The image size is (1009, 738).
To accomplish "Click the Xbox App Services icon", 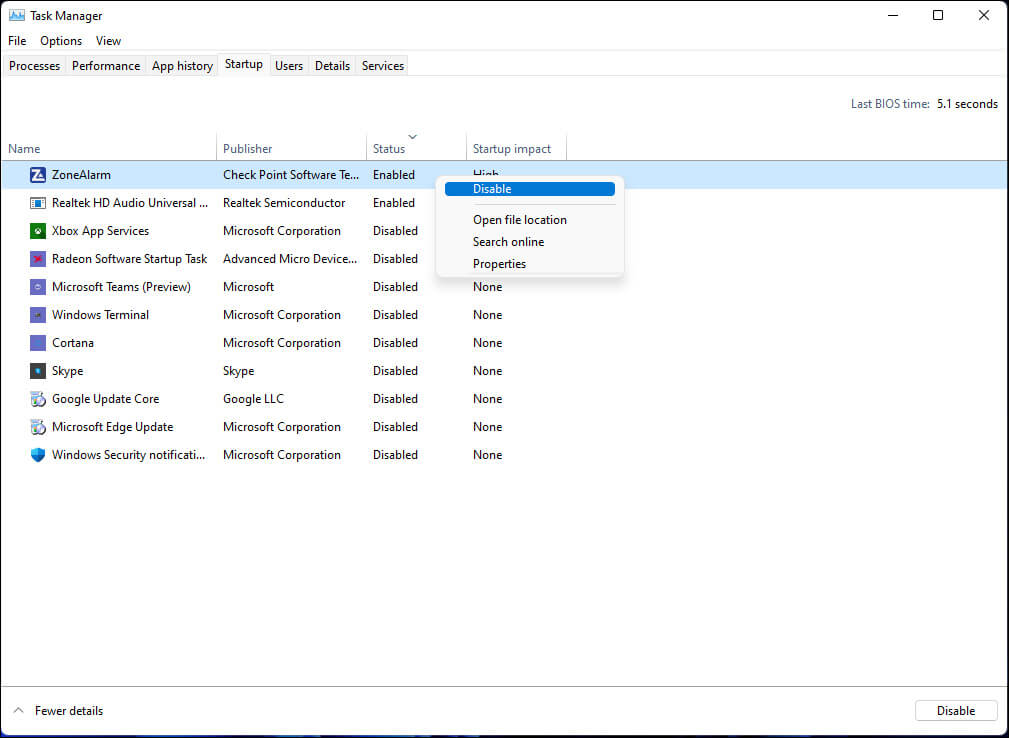I will coord(38,231).
